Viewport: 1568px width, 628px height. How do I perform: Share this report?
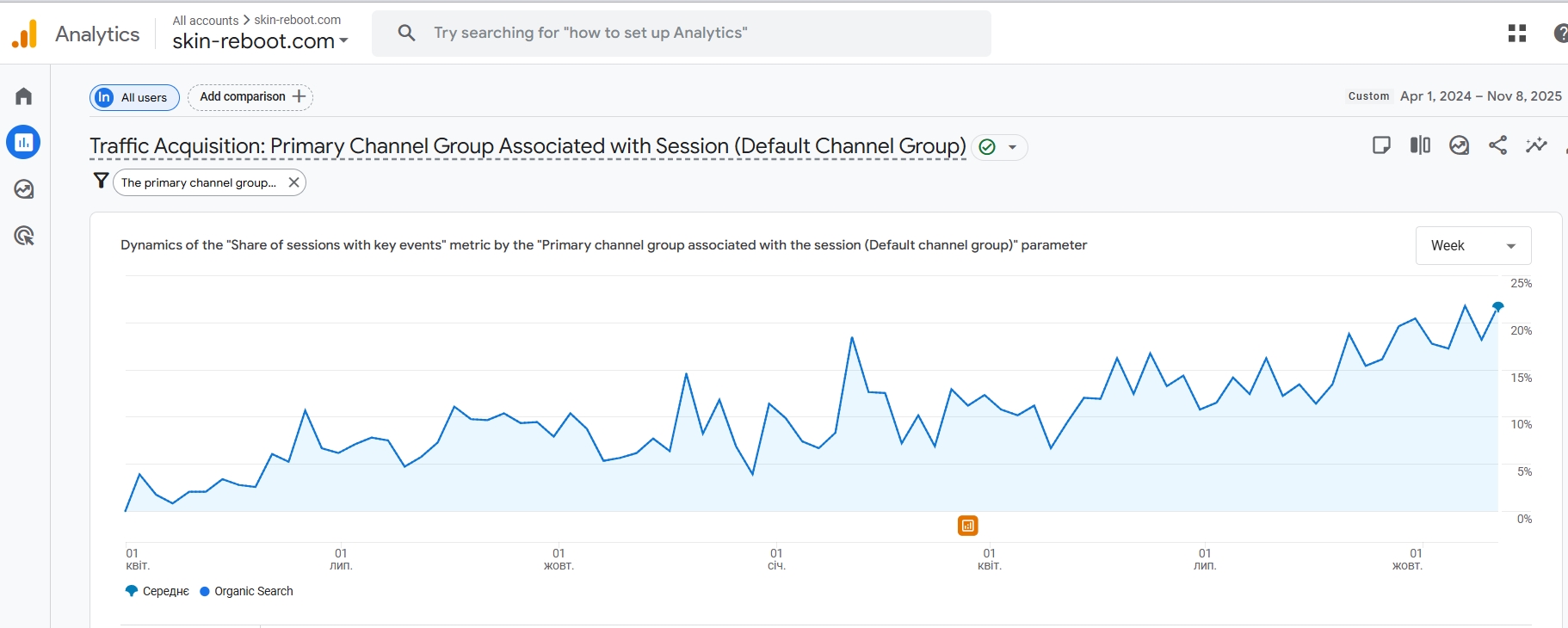point(1497,145)
